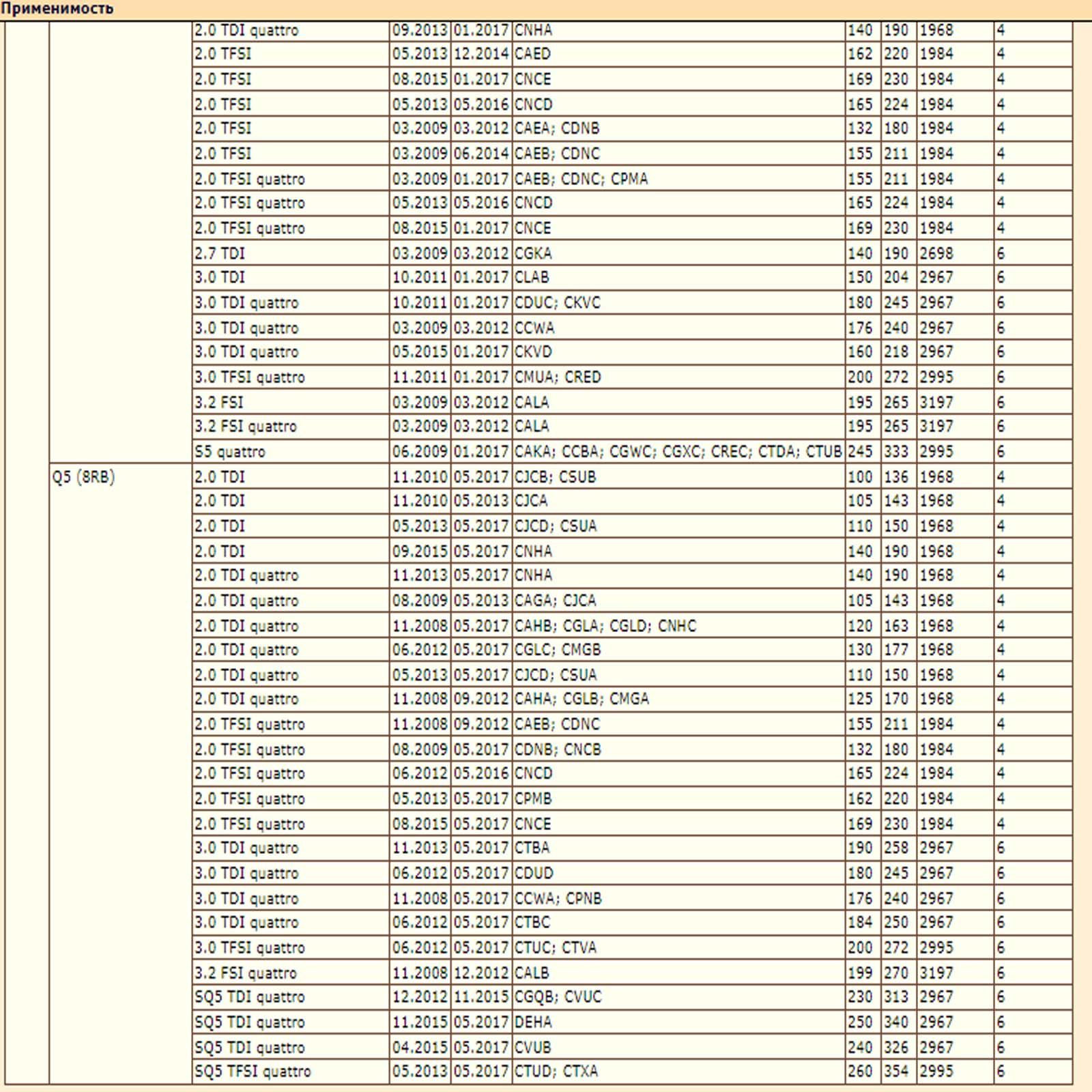Click the engine code CDUD cell
Image resolution: width=1092 pixels, height=1092 pixels.
click(x=534, y=874)
